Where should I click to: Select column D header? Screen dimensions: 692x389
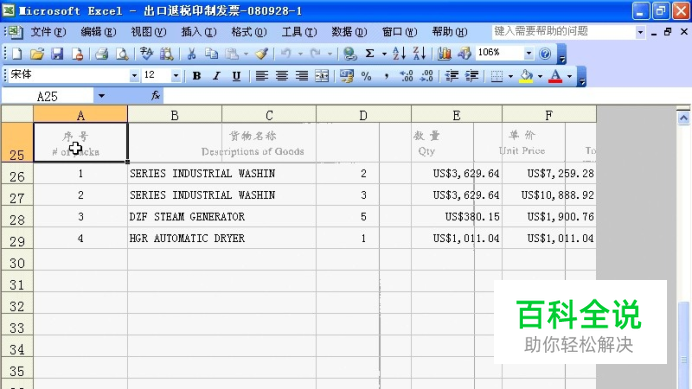pos(363,115)
